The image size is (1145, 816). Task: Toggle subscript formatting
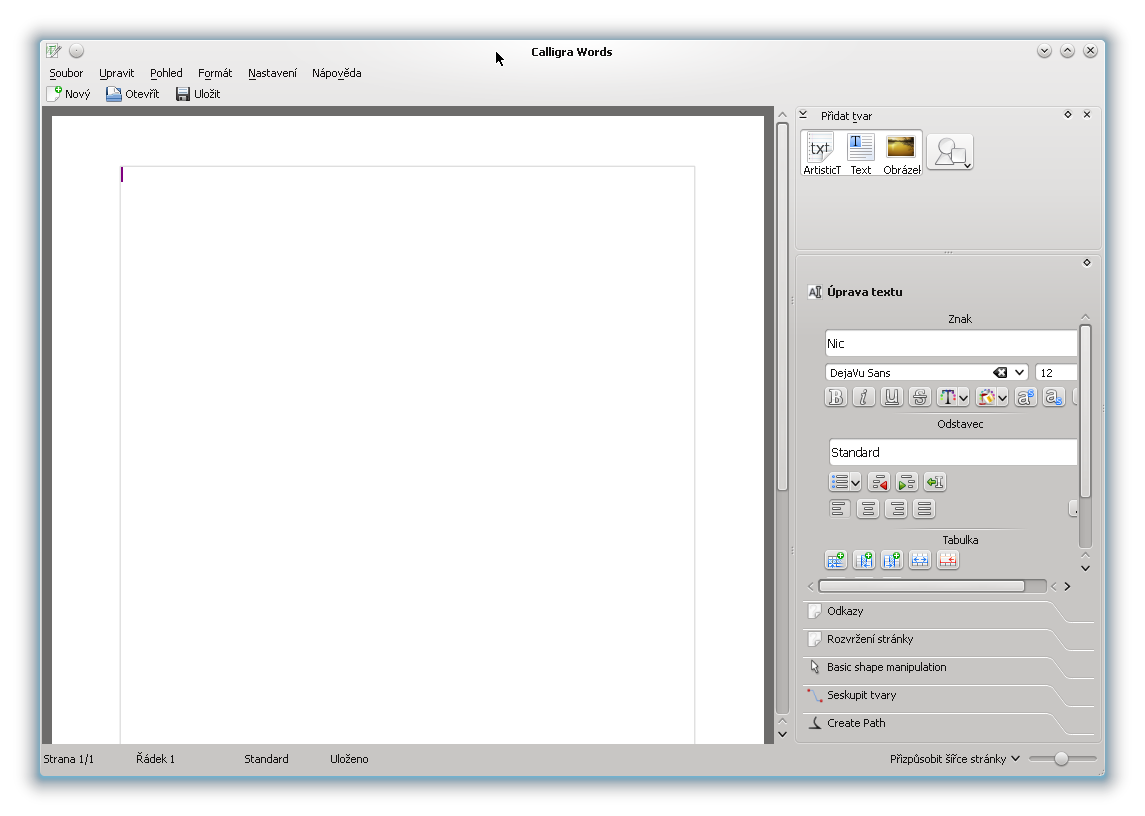(x=1053, y=397)
